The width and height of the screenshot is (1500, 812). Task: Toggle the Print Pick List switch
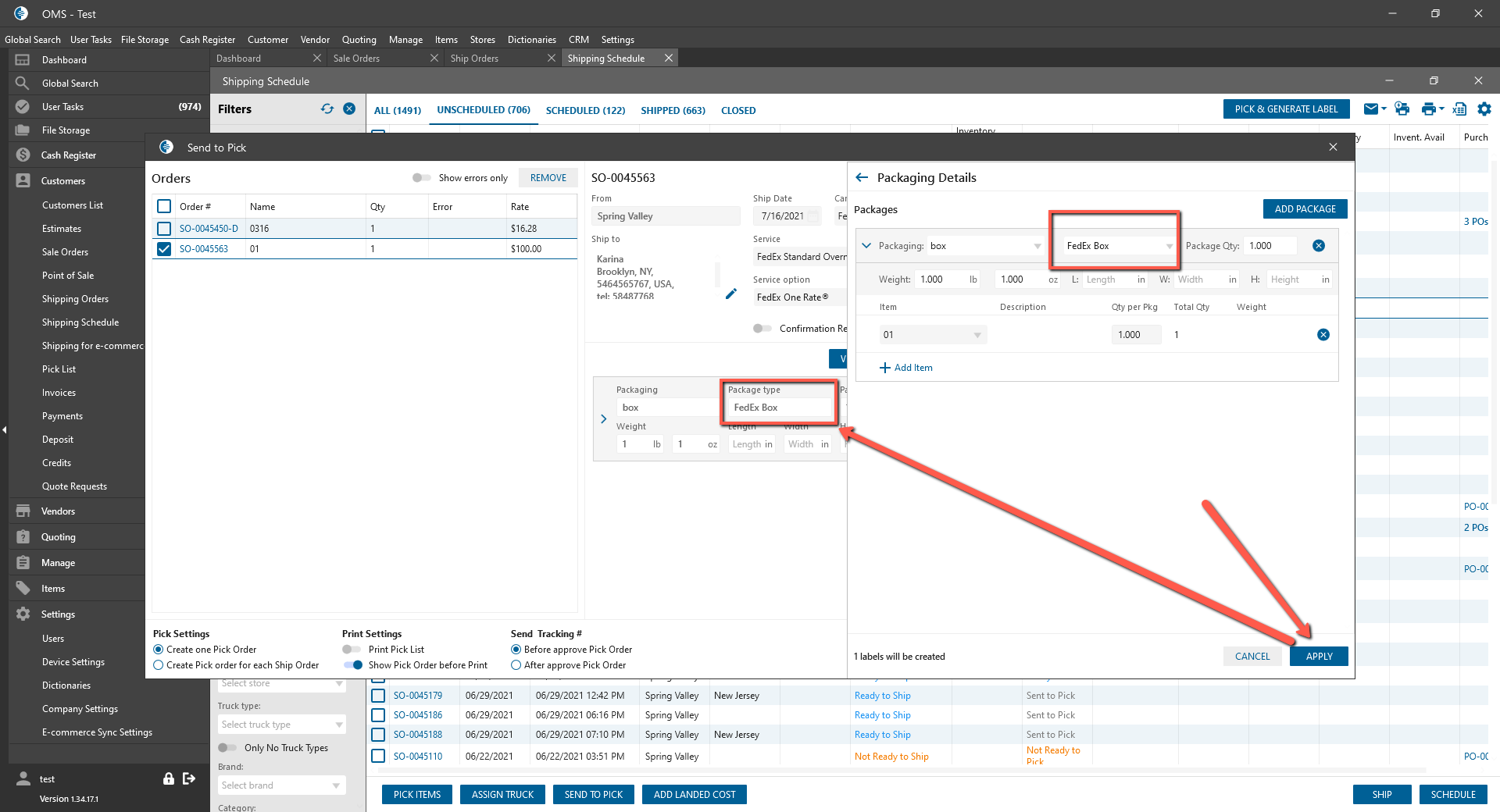pyautogui.click(x=352, y=650)
